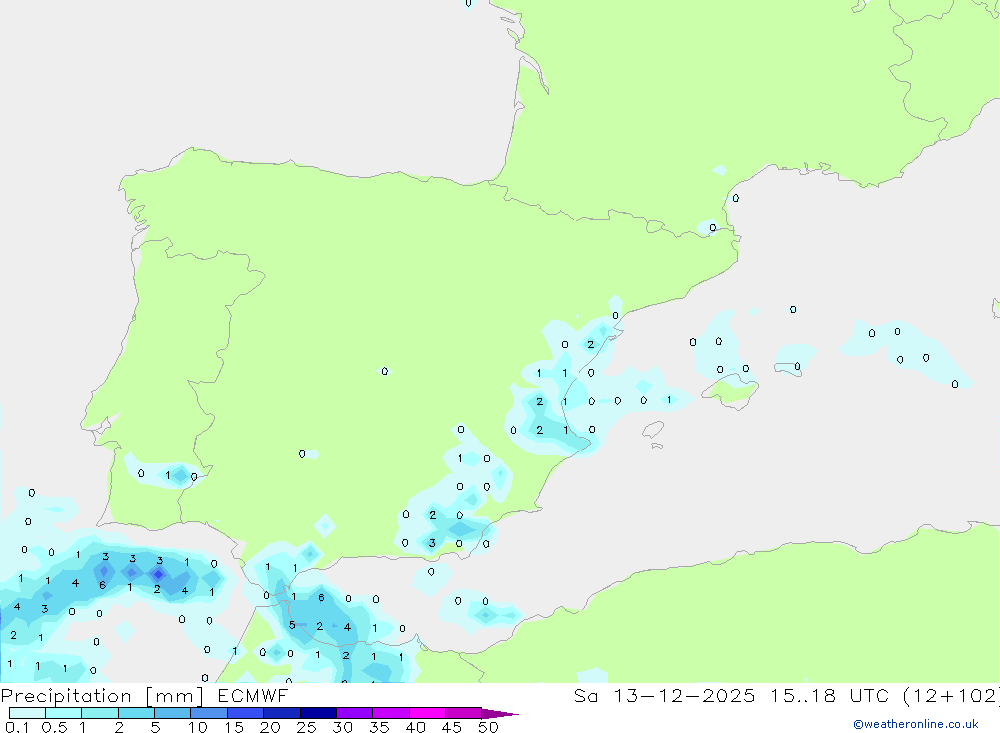
Task: Pick the 10–15 mm legend color
Action: coord(209,713)
